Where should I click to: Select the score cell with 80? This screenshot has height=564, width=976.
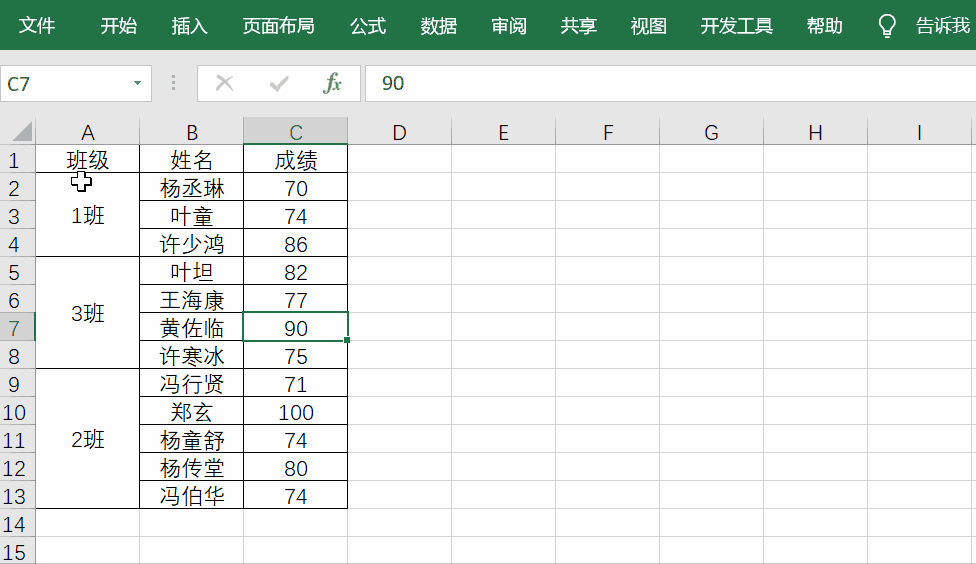pos(296,468)
